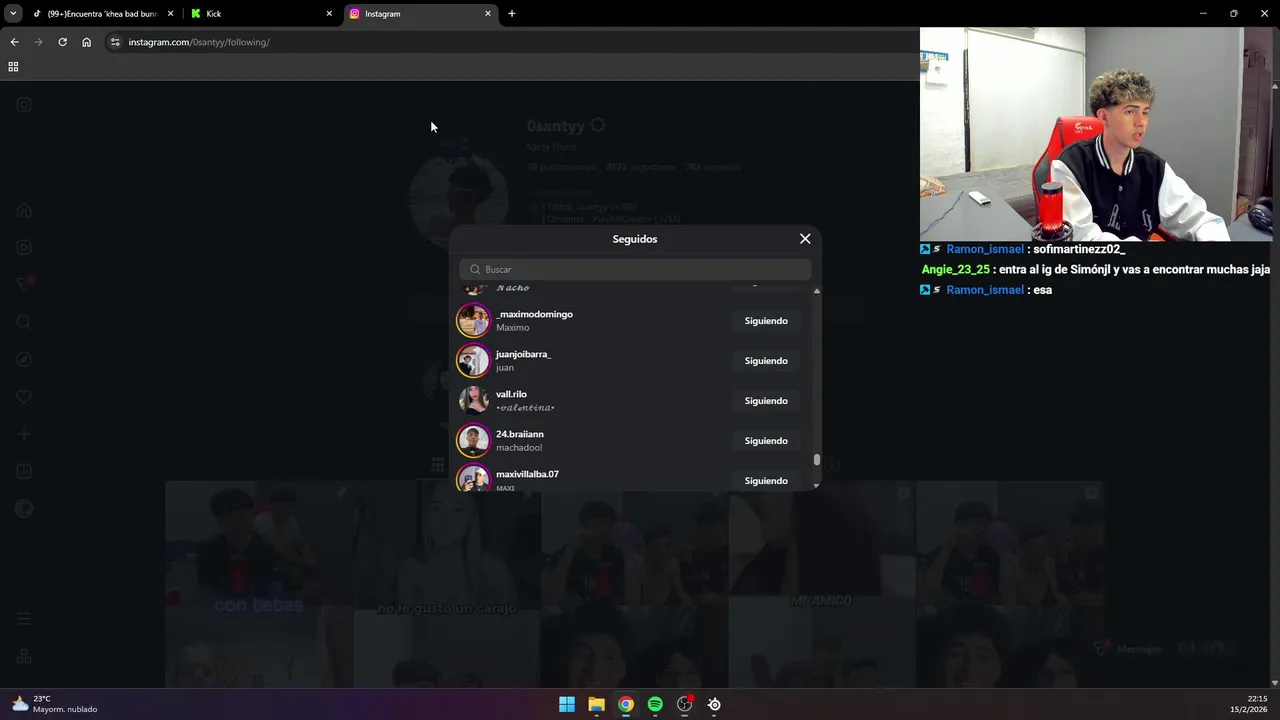1280x720 pixels.
Task: Open _maximodomingo profile picture
Action: tap(473, 320)
